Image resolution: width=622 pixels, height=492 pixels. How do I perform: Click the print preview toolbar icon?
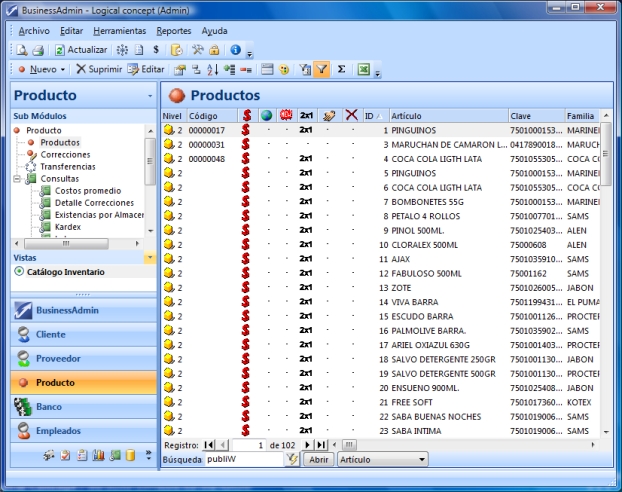[21, 49]
